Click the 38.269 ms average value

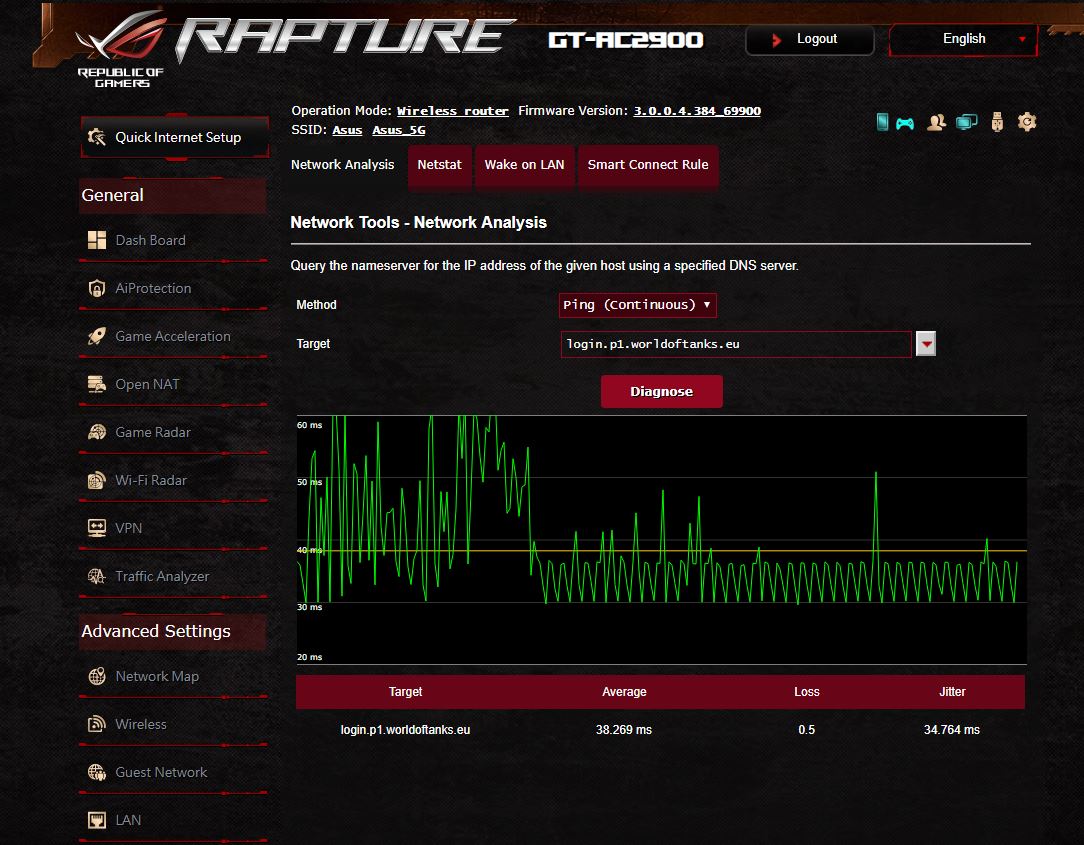[x=624, y=730]
